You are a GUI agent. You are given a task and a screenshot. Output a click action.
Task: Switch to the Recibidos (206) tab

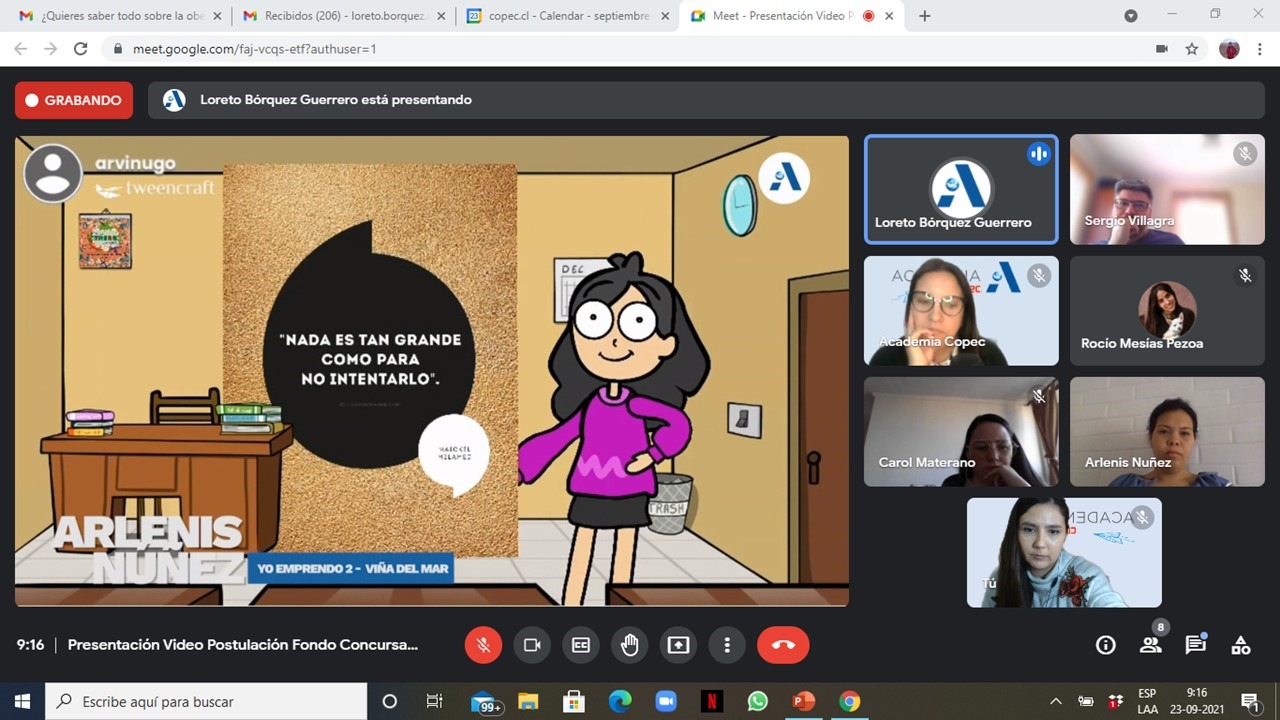pos(344,16)
